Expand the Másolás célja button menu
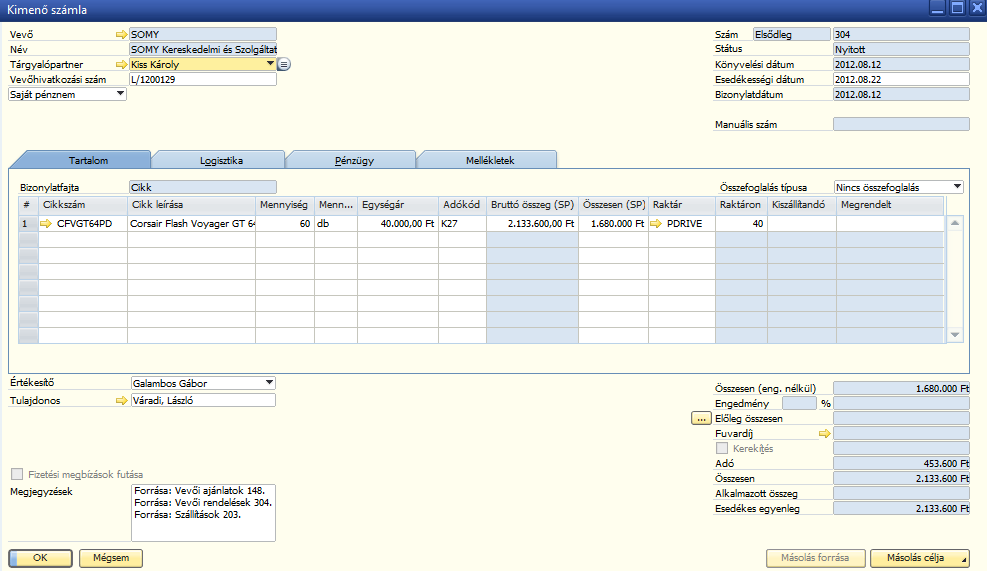This screenshot has width=987, height=571. click(964, 560)
